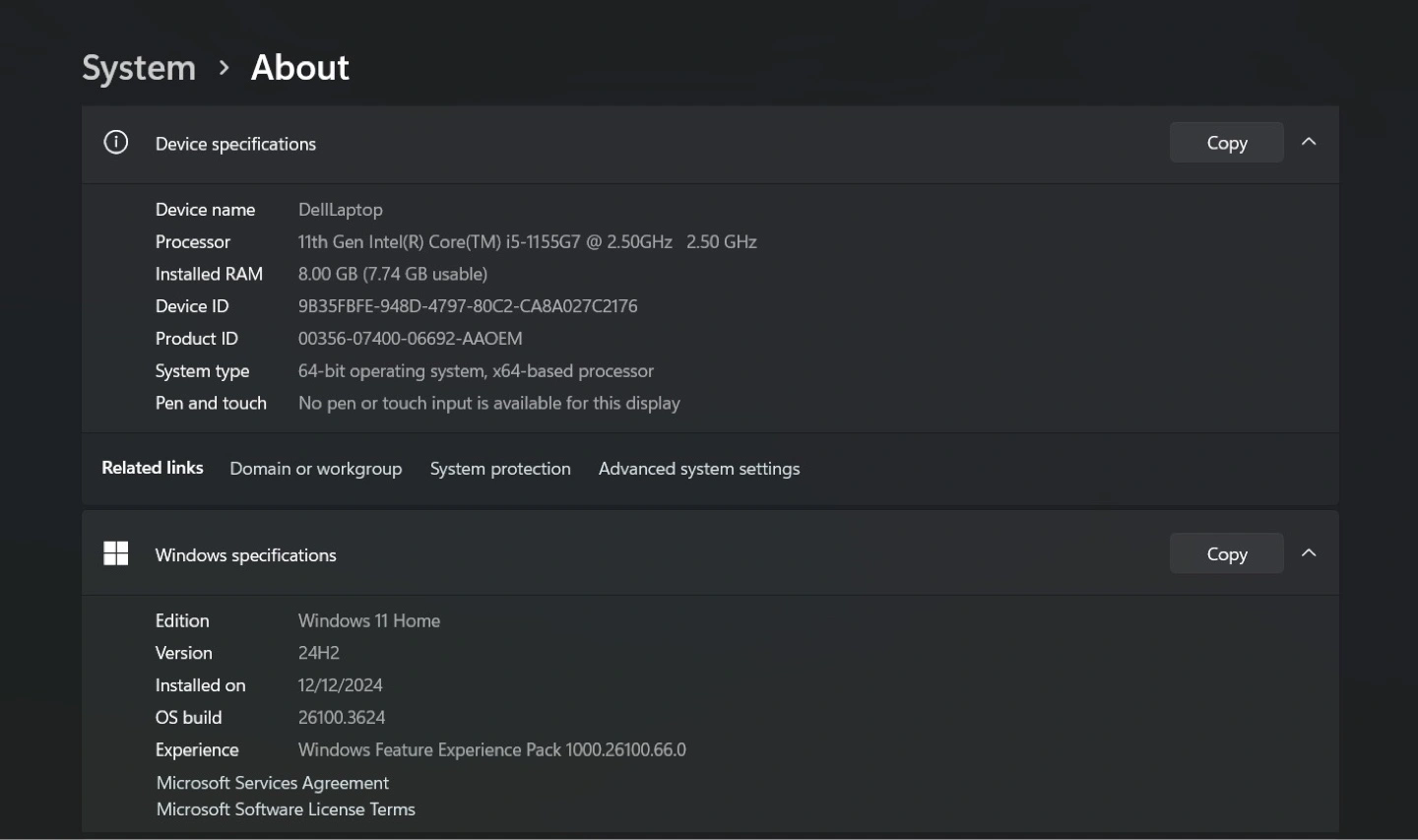Click the DellLaptop device name value
Image resolution: width=1418 pixels, height=840 pixels.
341,210
